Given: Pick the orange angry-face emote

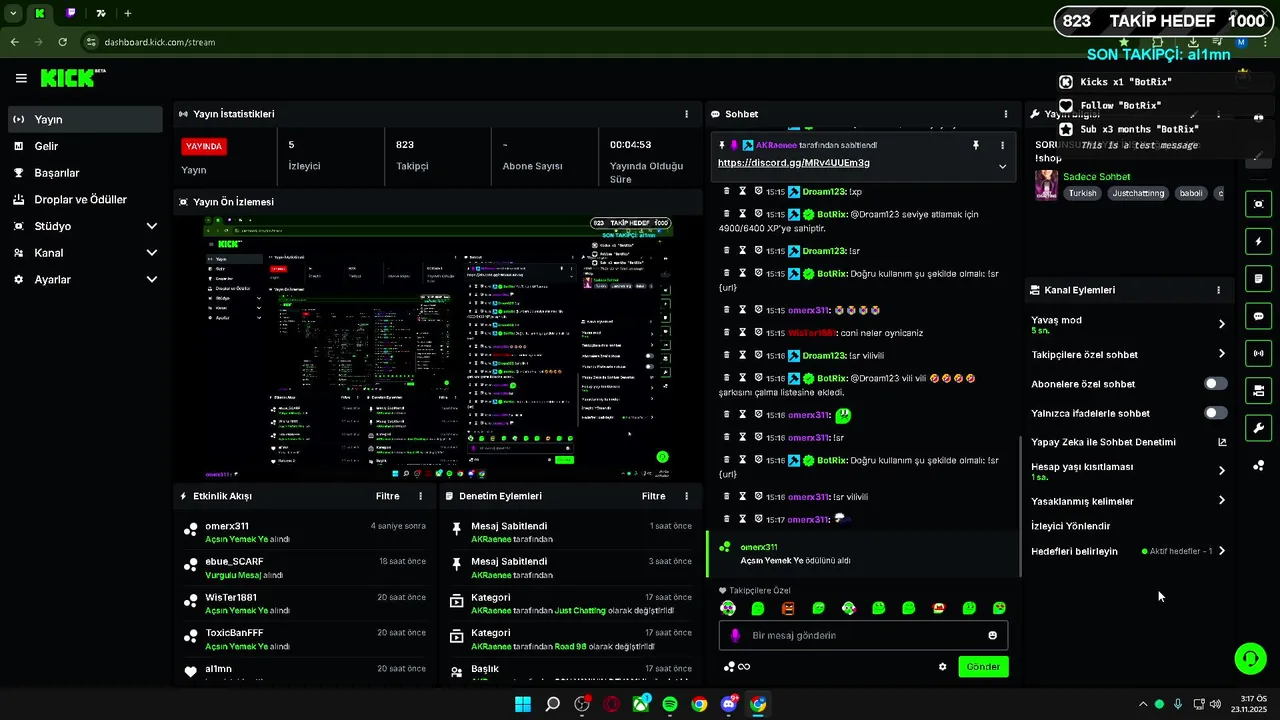Looking at the screenshot, I should tap(788, 608).
